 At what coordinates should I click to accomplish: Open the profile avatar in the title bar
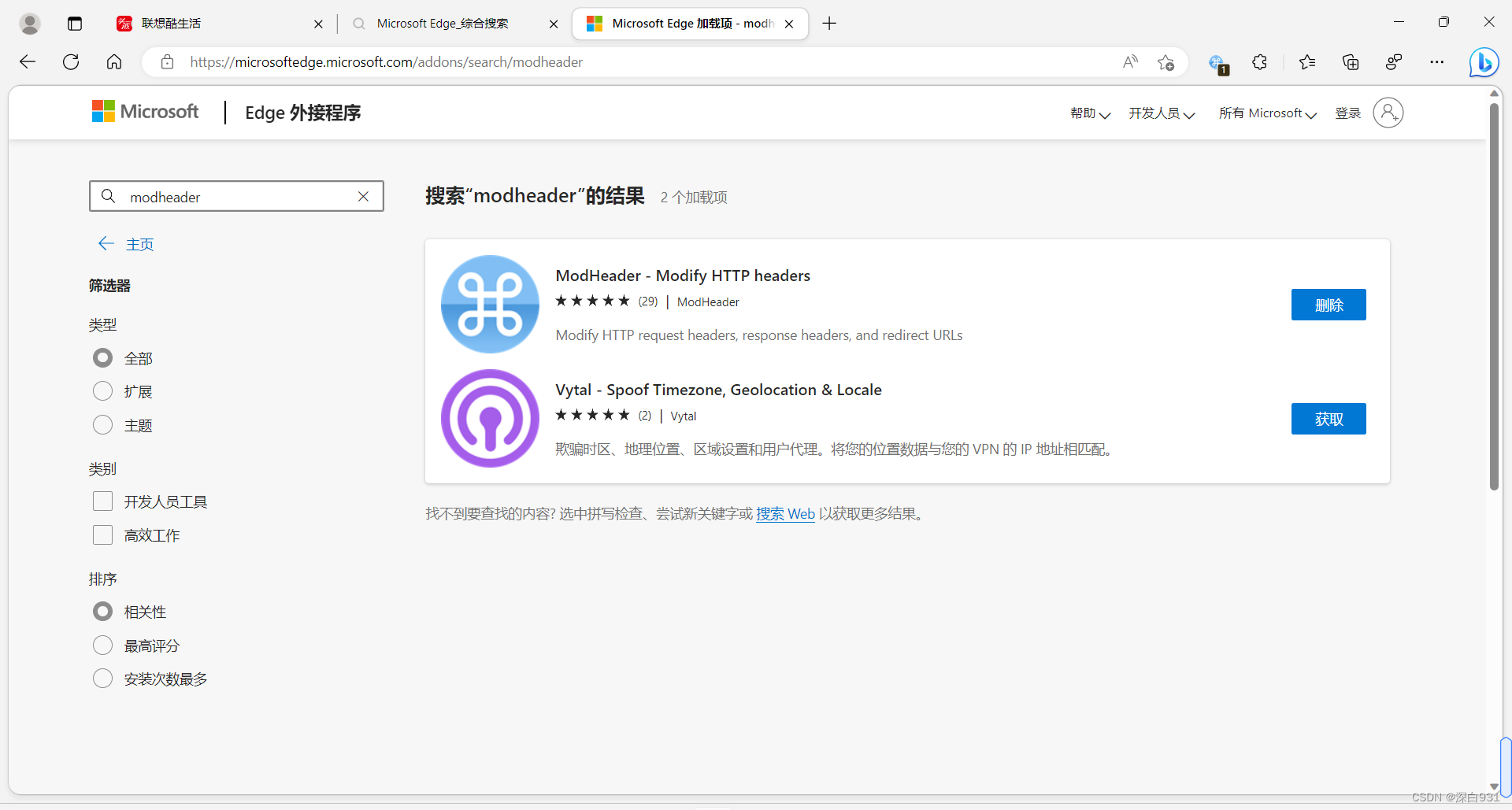[x=30, y=24]
